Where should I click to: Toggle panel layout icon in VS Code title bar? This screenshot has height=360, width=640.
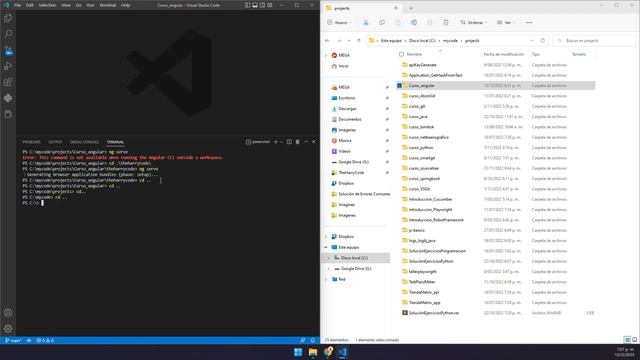(x=255, y=5)
